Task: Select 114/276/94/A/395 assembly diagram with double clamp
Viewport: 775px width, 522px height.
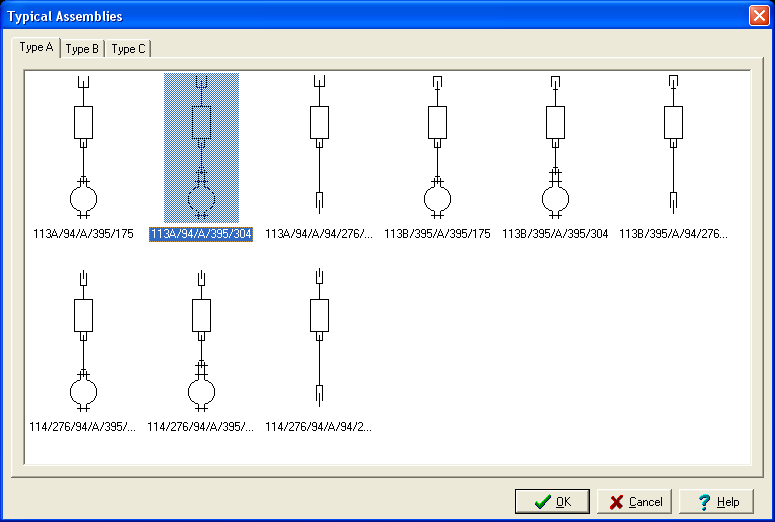Action: pos(201,340)
